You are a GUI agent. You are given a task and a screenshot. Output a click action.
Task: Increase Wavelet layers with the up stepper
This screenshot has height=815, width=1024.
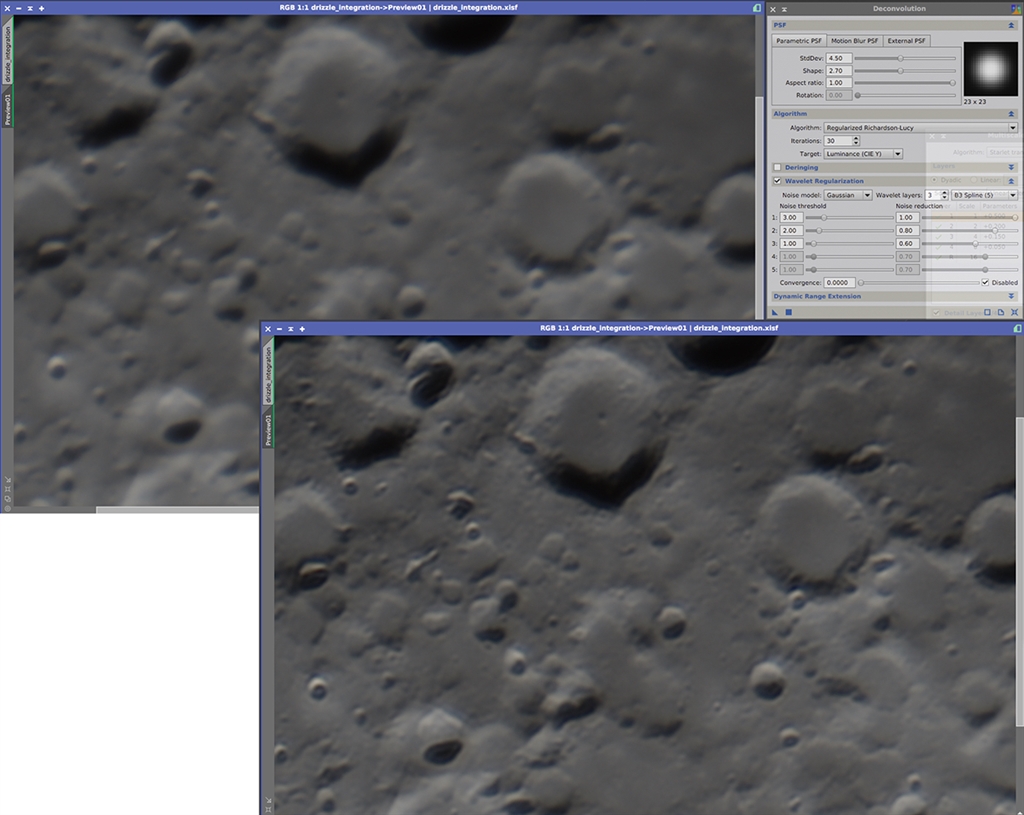(x=944, y=193)
